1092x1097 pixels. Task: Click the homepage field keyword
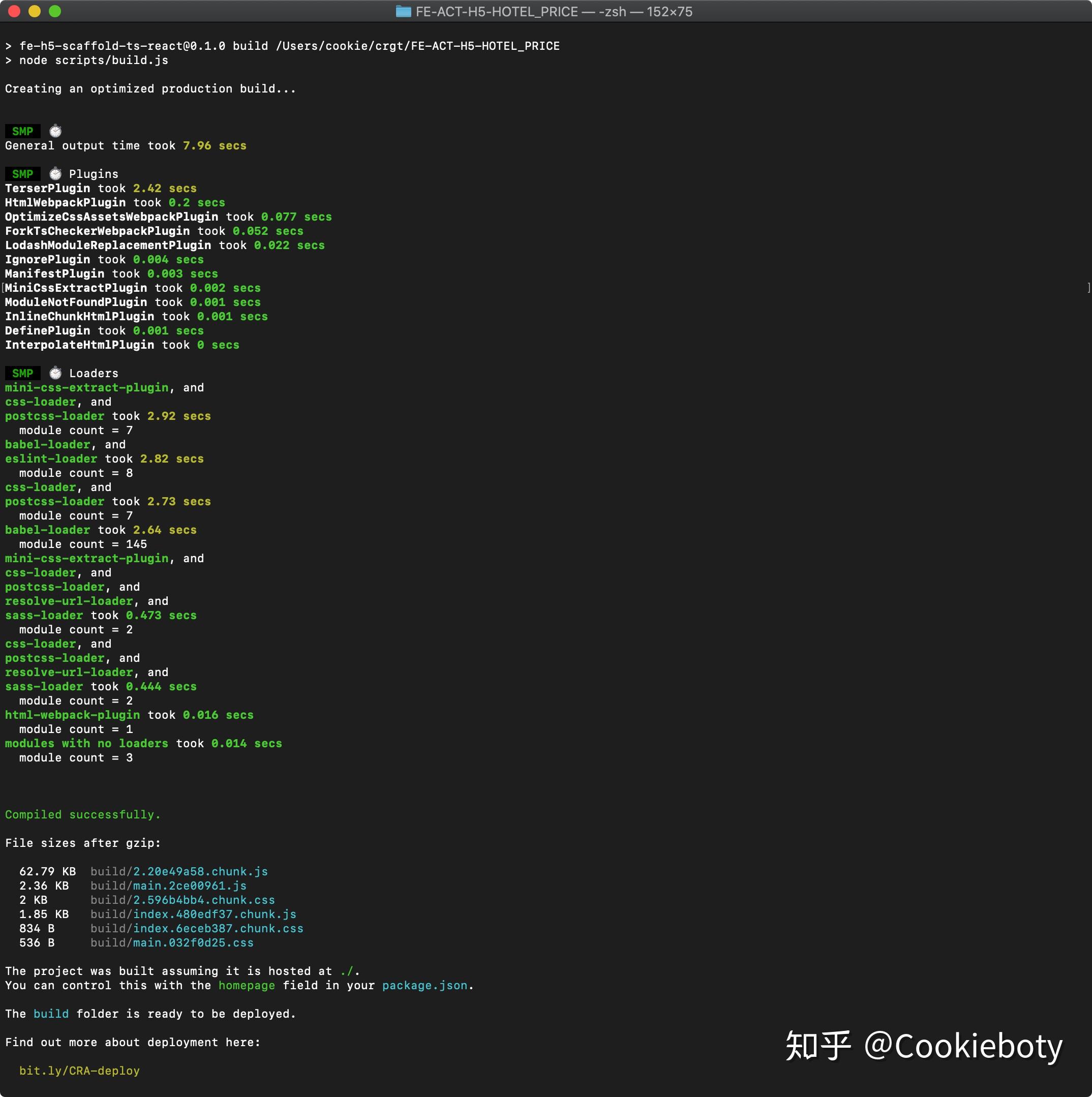[x=247, y=985]
